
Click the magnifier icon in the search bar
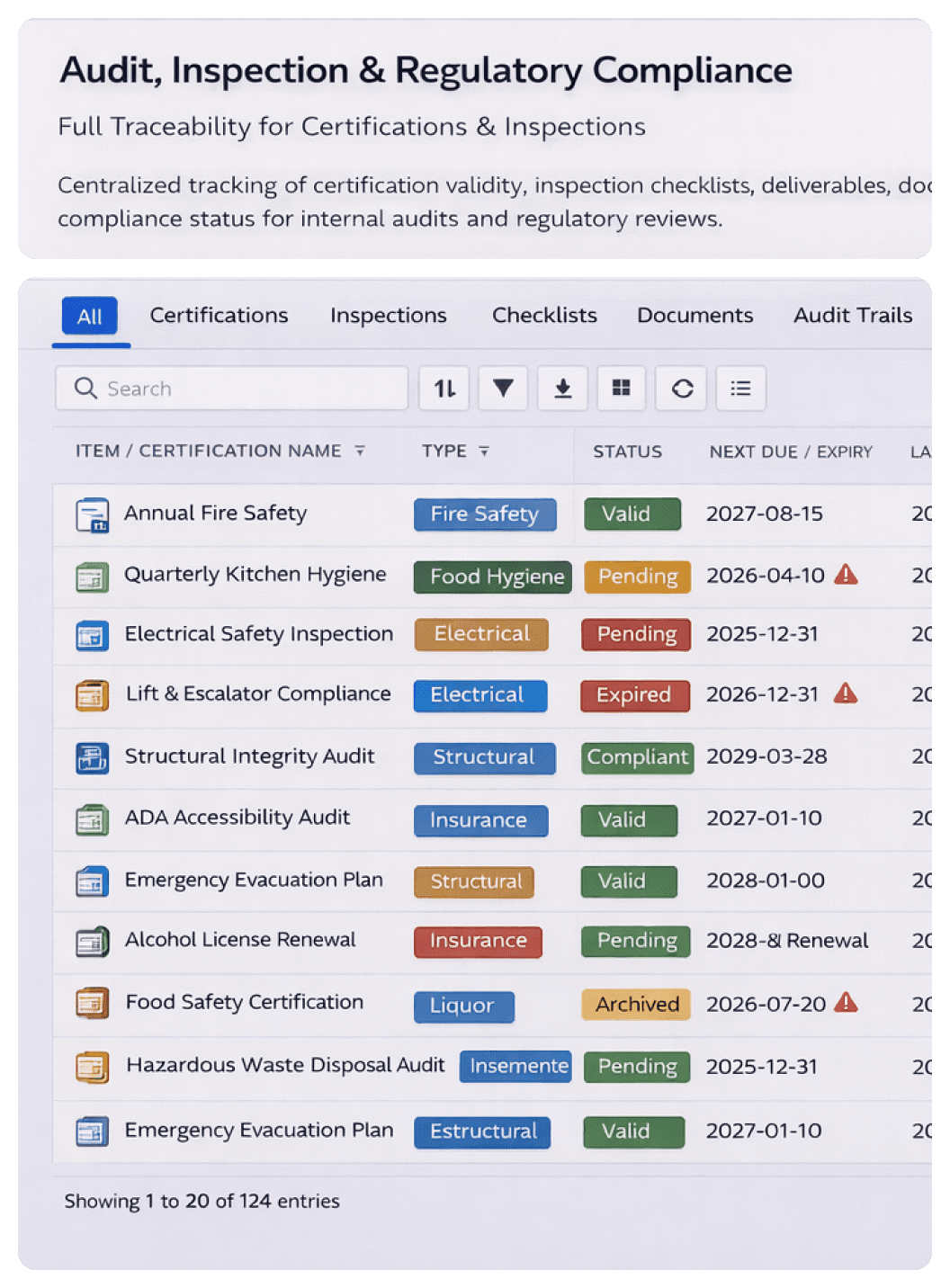[x=86, y=389]
